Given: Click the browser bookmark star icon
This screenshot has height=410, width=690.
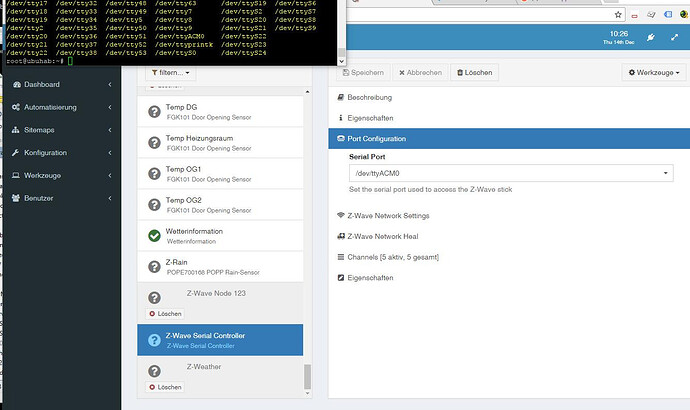Looking at the screenshot, I should pos(618,15).
